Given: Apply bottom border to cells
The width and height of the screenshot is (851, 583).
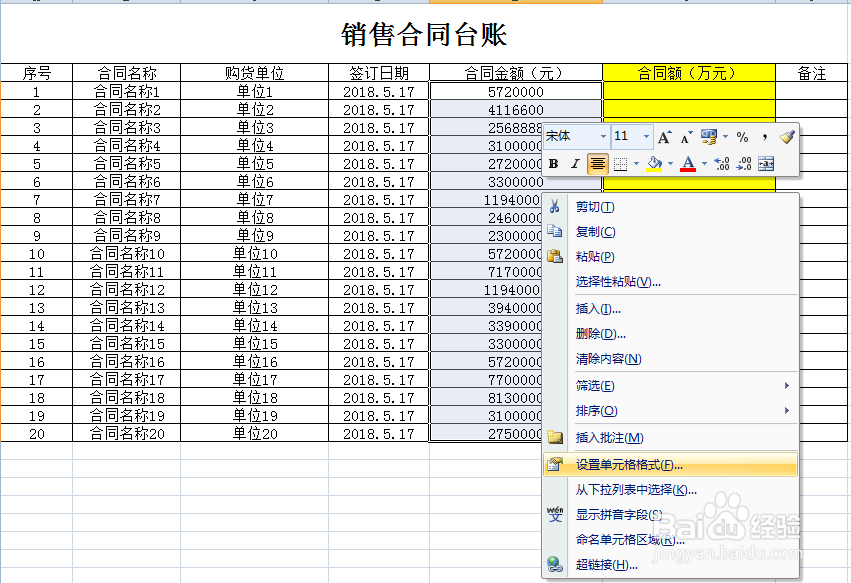Looking at the screenshot, I should click(620, 164).
